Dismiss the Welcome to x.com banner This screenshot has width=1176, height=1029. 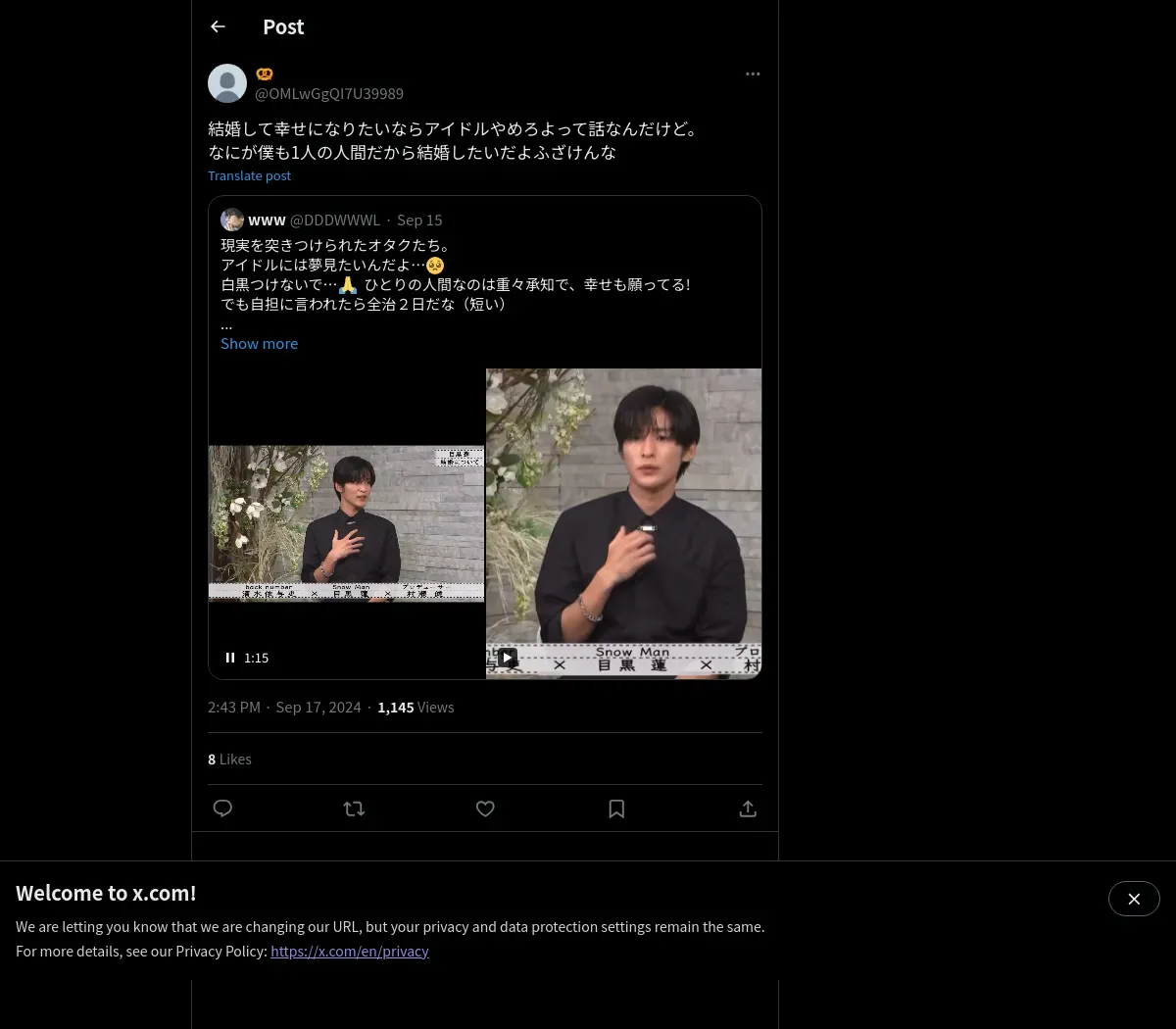(1134, 899)
